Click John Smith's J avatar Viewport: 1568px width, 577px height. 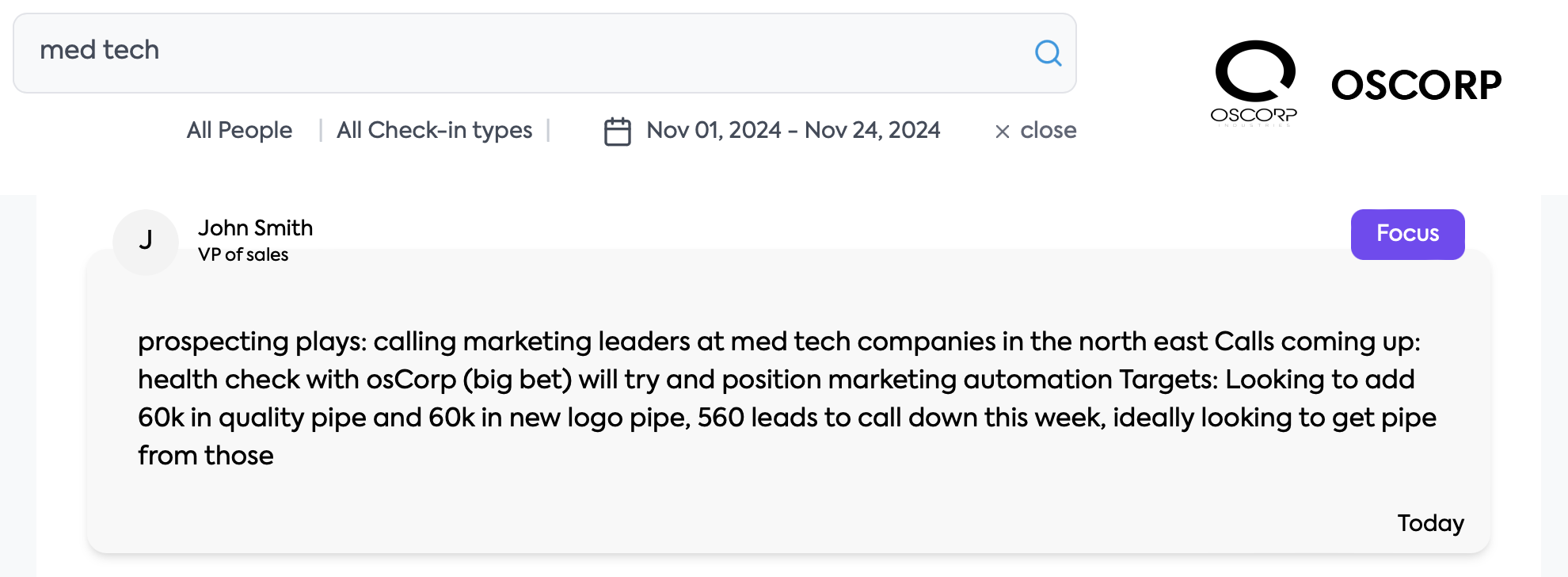(146, 241)
